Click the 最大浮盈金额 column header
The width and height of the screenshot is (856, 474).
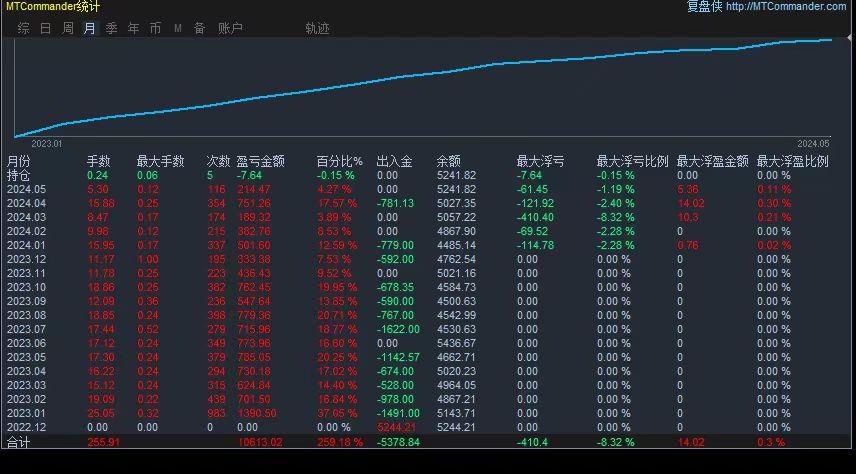[x=712, y=162]
